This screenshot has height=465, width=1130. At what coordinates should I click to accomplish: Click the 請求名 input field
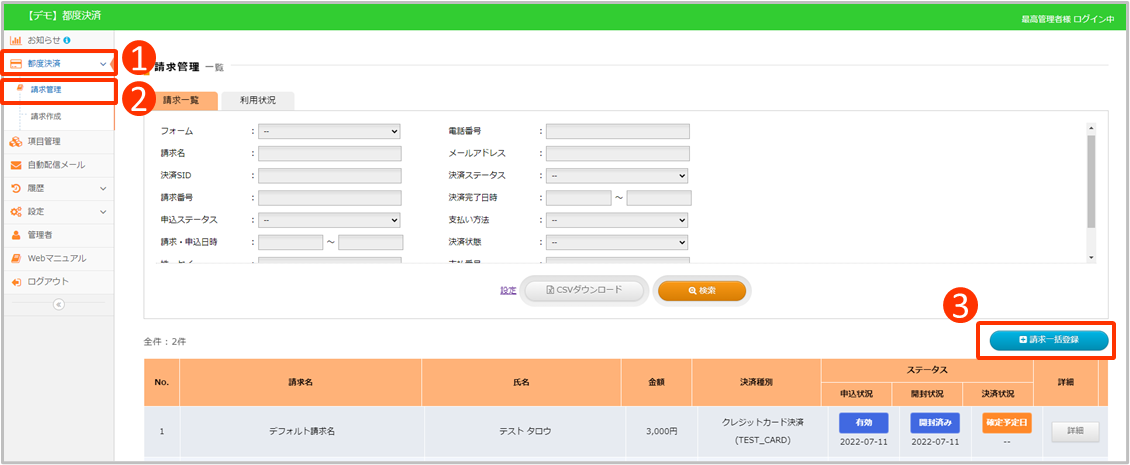click(329, 153)
